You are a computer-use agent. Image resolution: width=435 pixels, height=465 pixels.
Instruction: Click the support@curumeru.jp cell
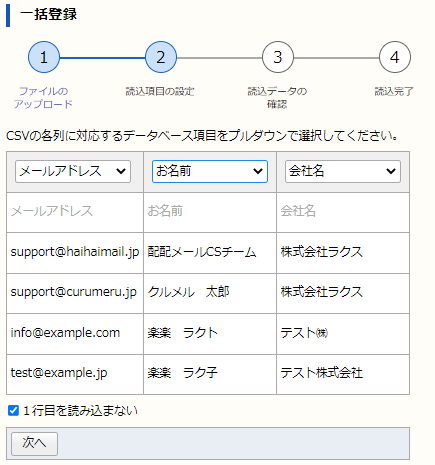coord(75,293)
